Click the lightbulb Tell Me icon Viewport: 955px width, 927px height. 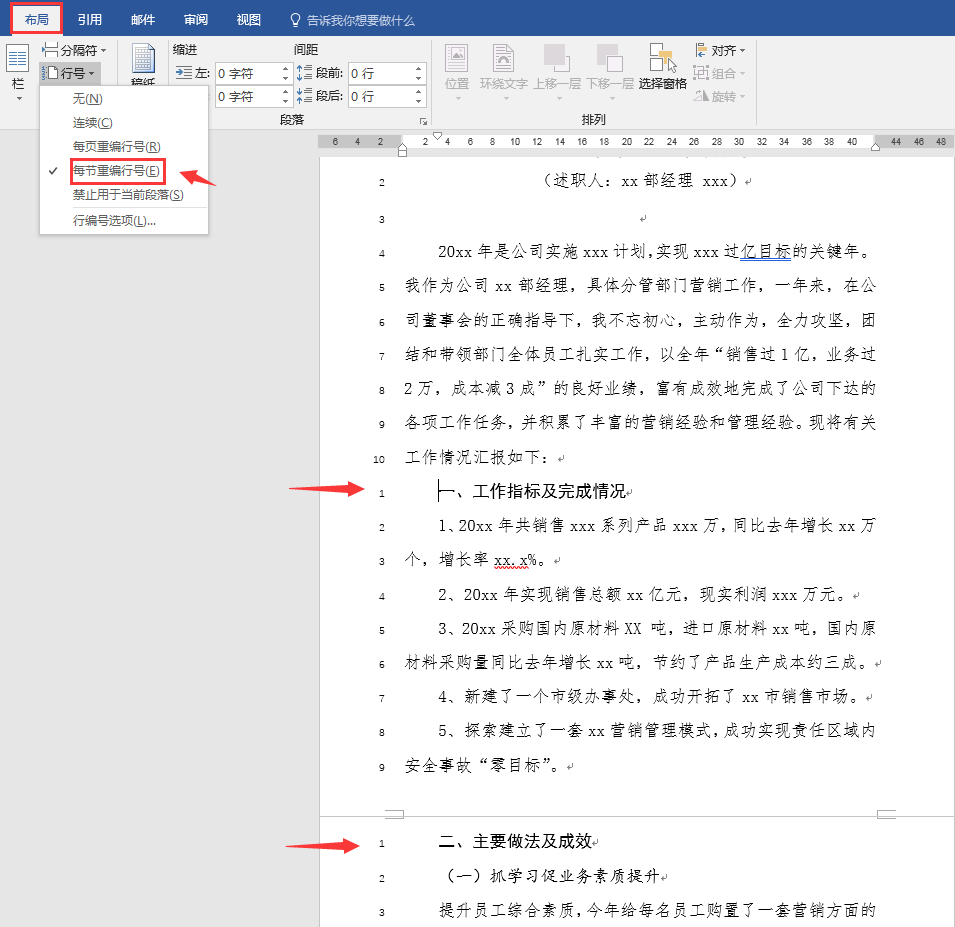[295, 20]
